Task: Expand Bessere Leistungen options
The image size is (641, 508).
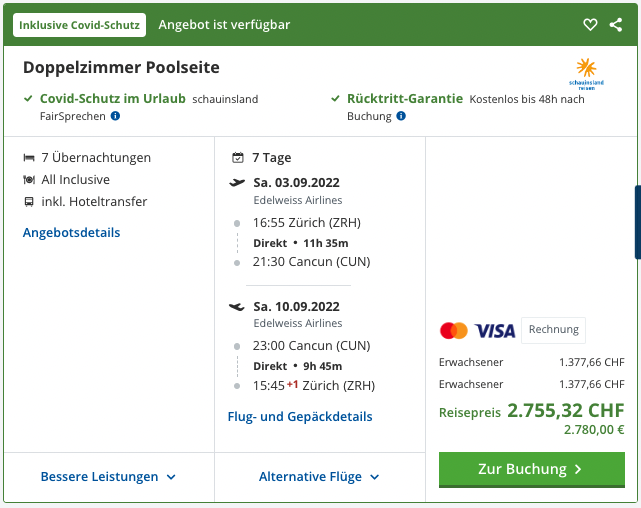Action: (x=108, y=477)
